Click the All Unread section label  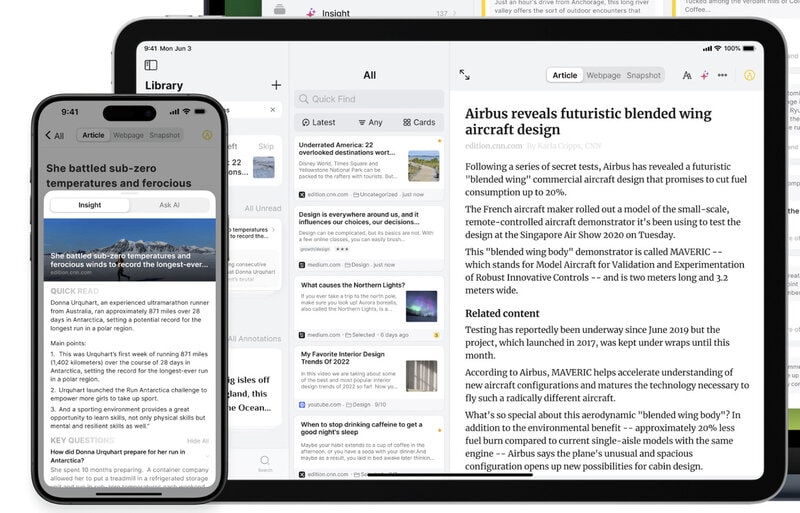(263, 208)
